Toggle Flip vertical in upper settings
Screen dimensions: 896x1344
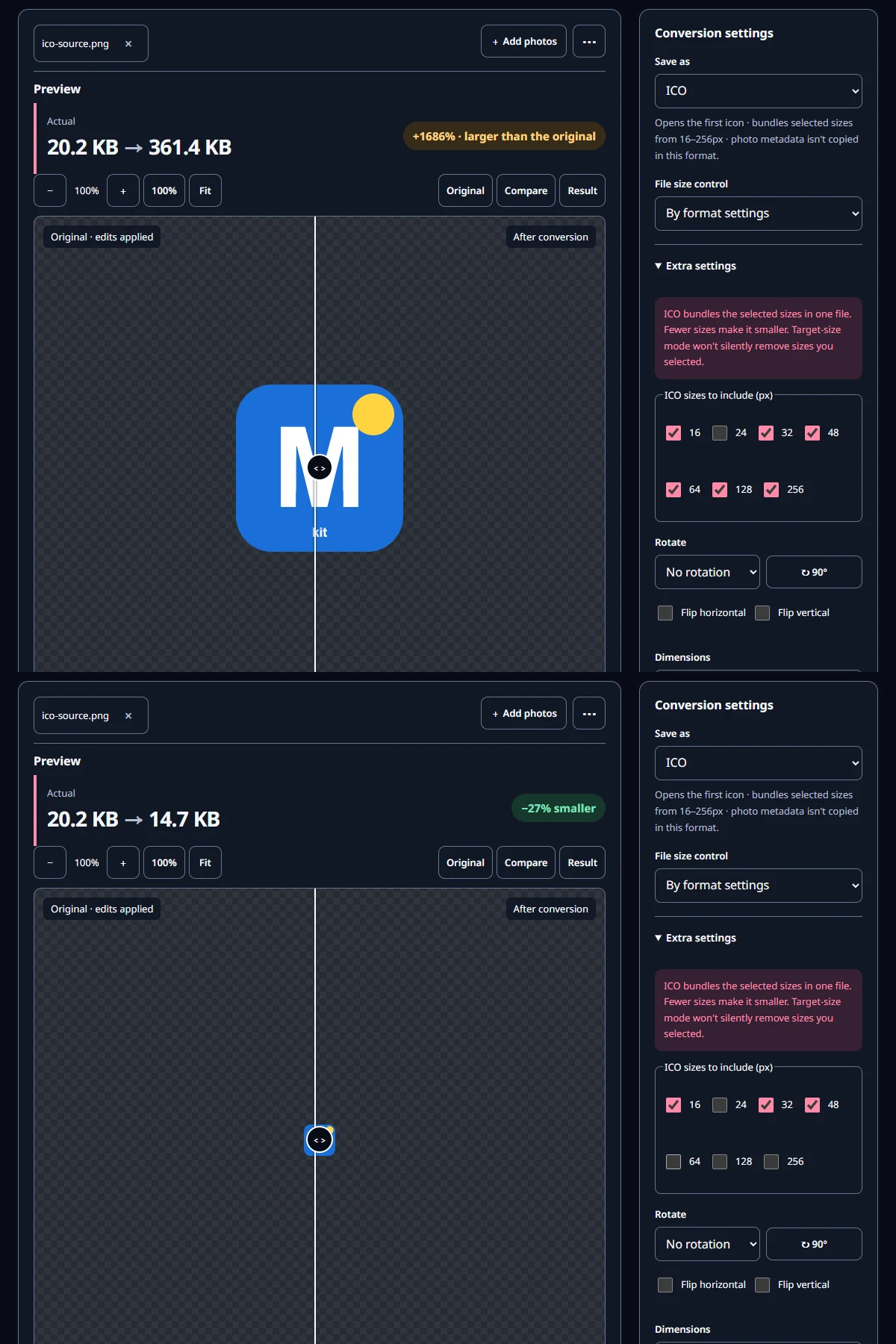[x=762, y=613]
